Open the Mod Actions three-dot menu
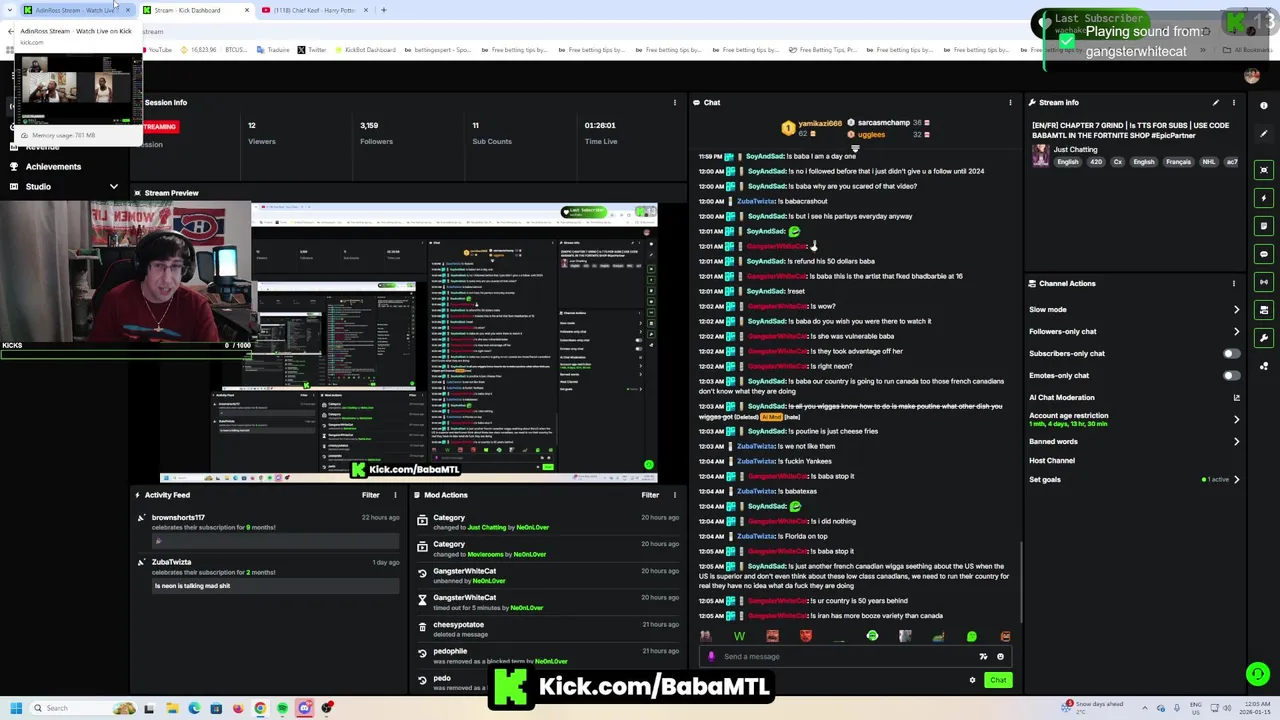This screenshot has height=720, width=1280. pyautogui.click(x=675, y=495)
